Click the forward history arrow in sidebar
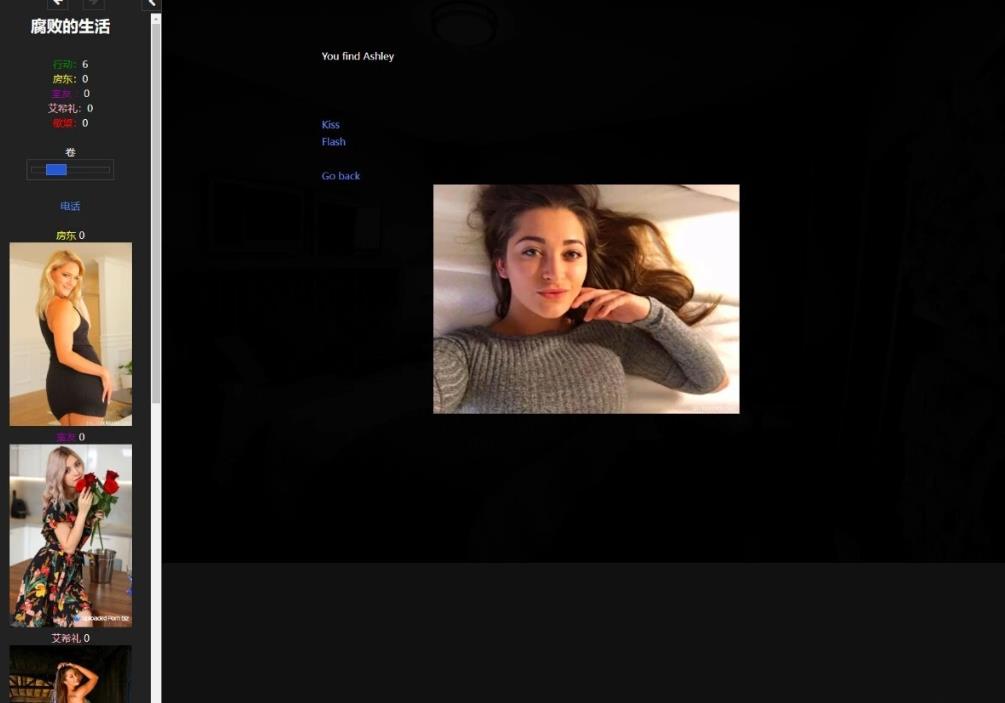This screenshot has height=703, width=1005. pyautogui.click(x=93, y=4)
